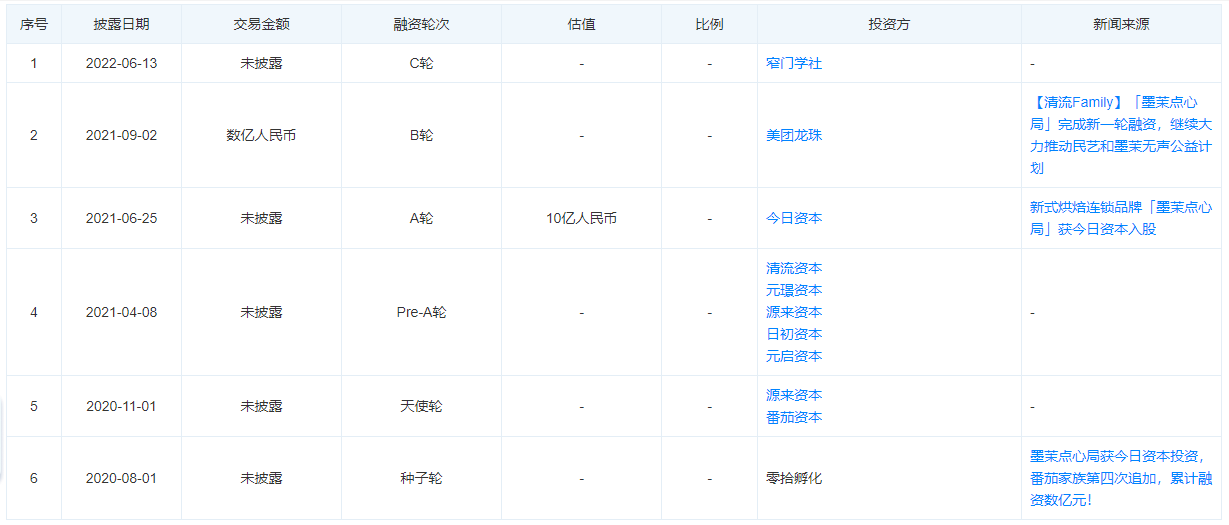Select date cell 2022-06-13
This screenshot has height=525, width=1229.
121,63
